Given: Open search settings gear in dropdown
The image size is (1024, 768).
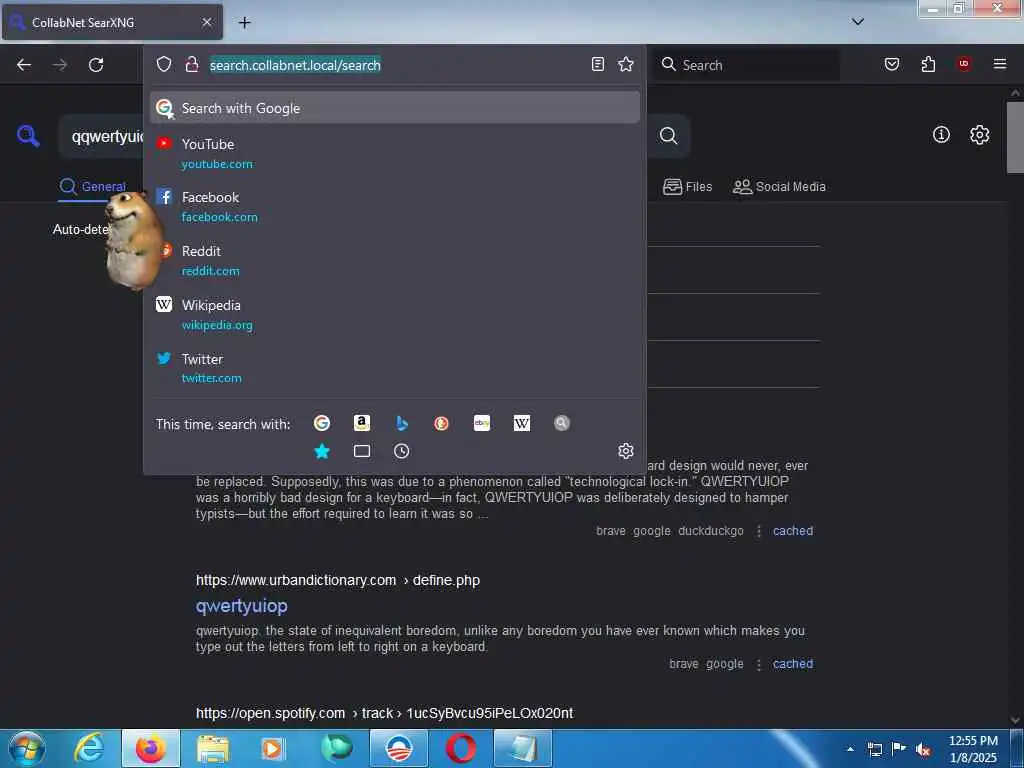Looking at the screenshot, I should tap(626, 451).
